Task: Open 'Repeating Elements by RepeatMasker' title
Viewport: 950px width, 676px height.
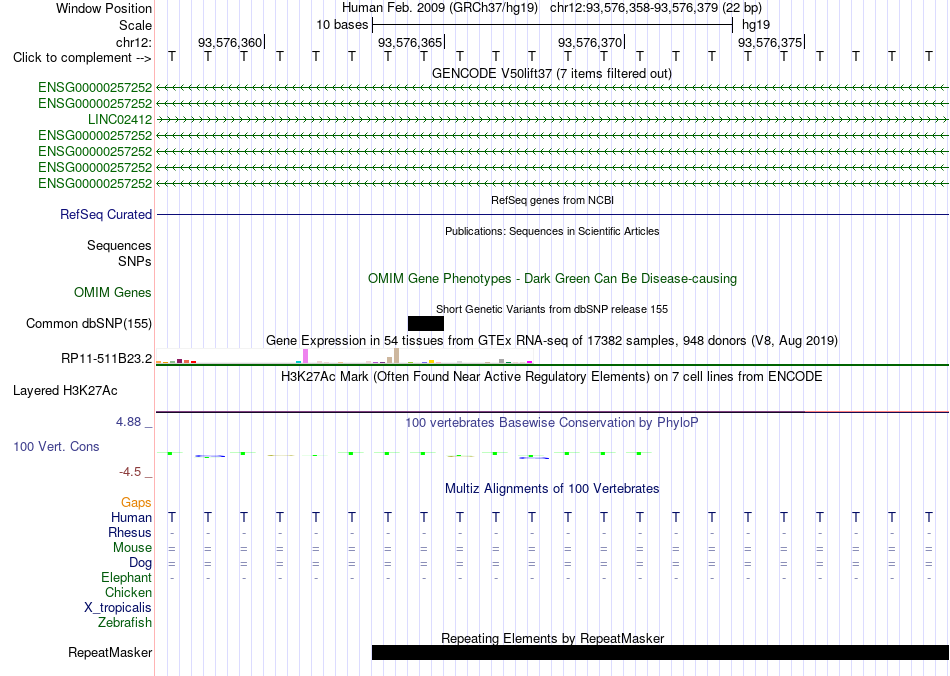Action: click(553, 638)
